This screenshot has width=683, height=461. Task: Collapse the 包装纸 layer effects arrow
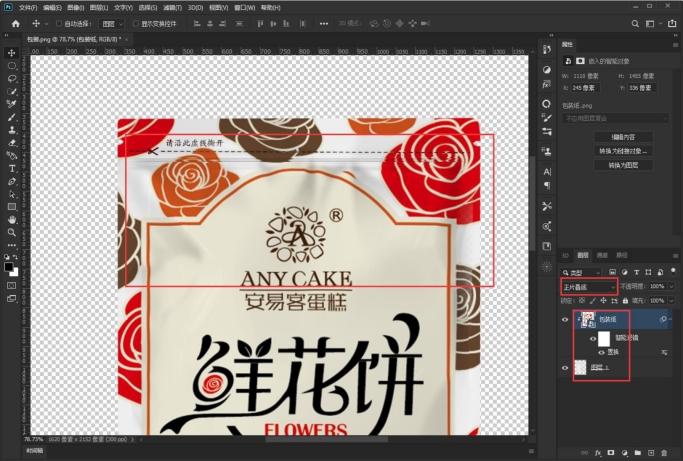670,319
